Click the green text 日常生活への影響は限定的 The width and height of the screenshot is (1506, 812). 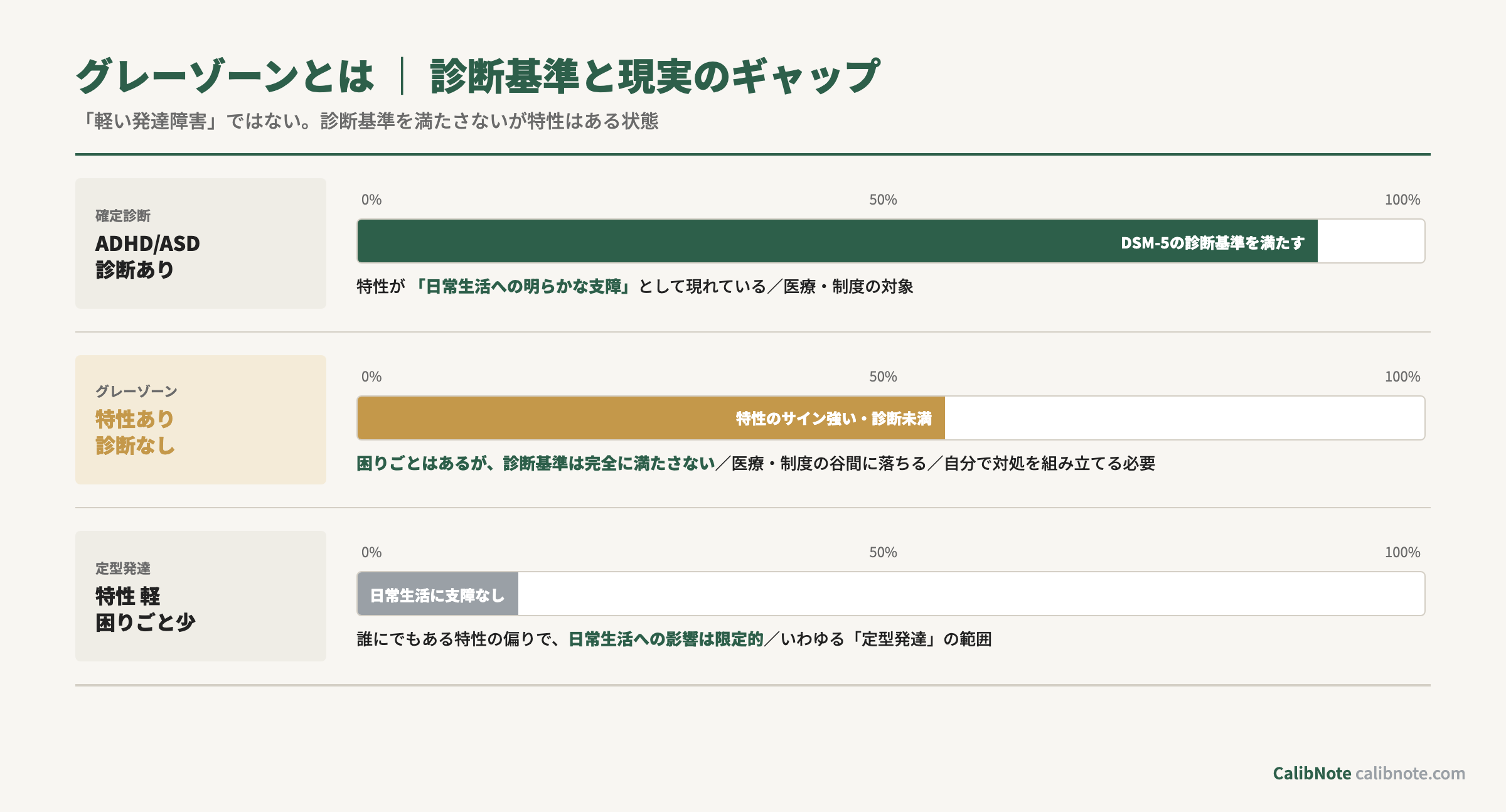point(666,639)
